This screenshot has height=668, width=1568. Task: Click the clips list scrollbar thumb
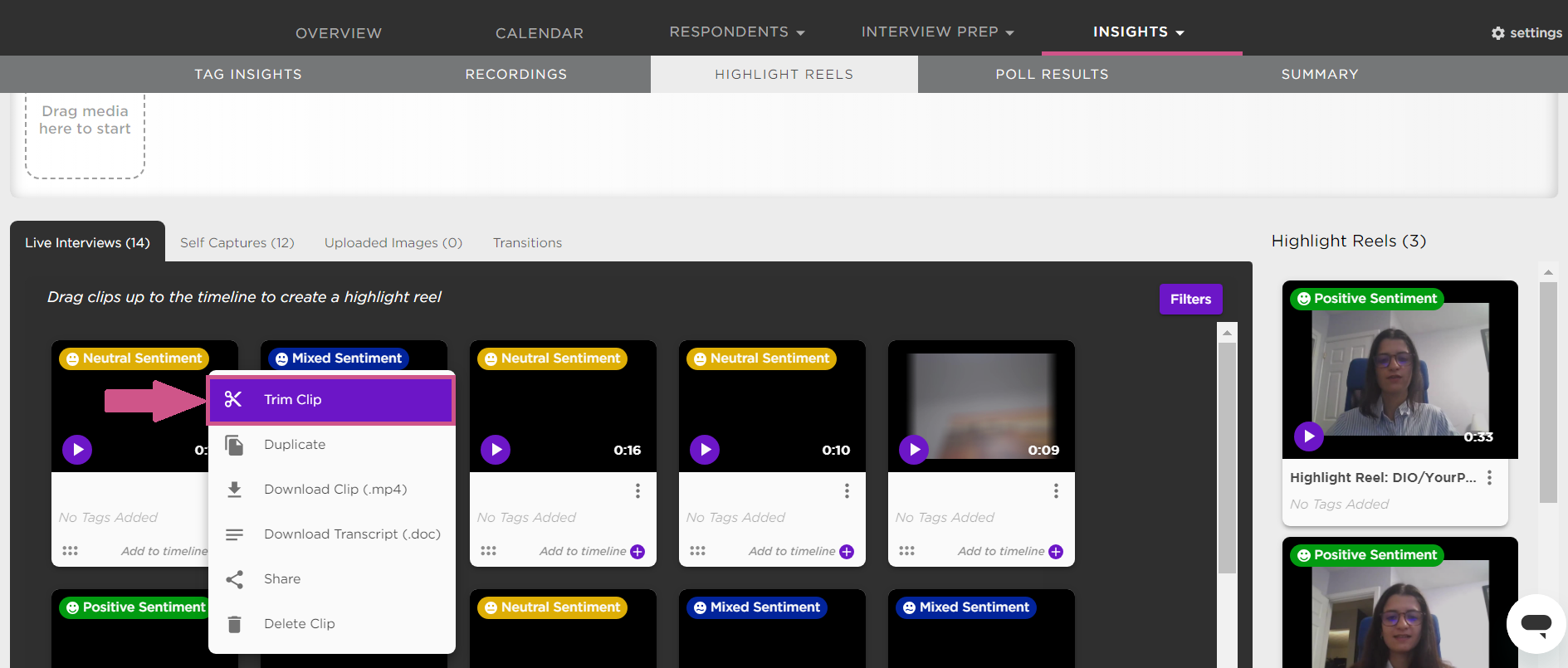tap(1227, 458)
